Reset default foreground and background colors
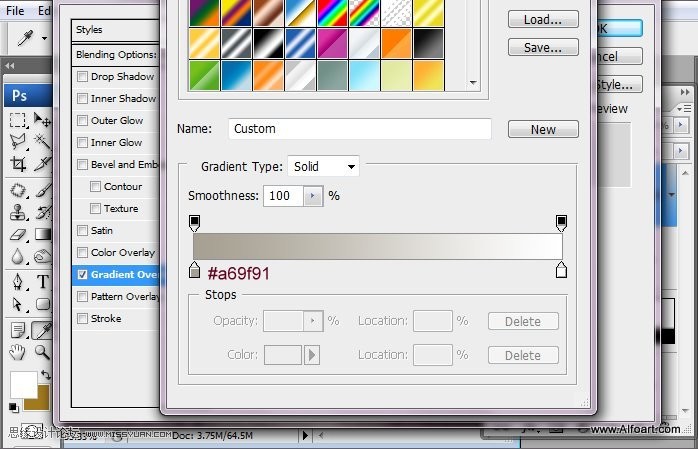Viewport: 698px width, 449px height. point(13,407)
